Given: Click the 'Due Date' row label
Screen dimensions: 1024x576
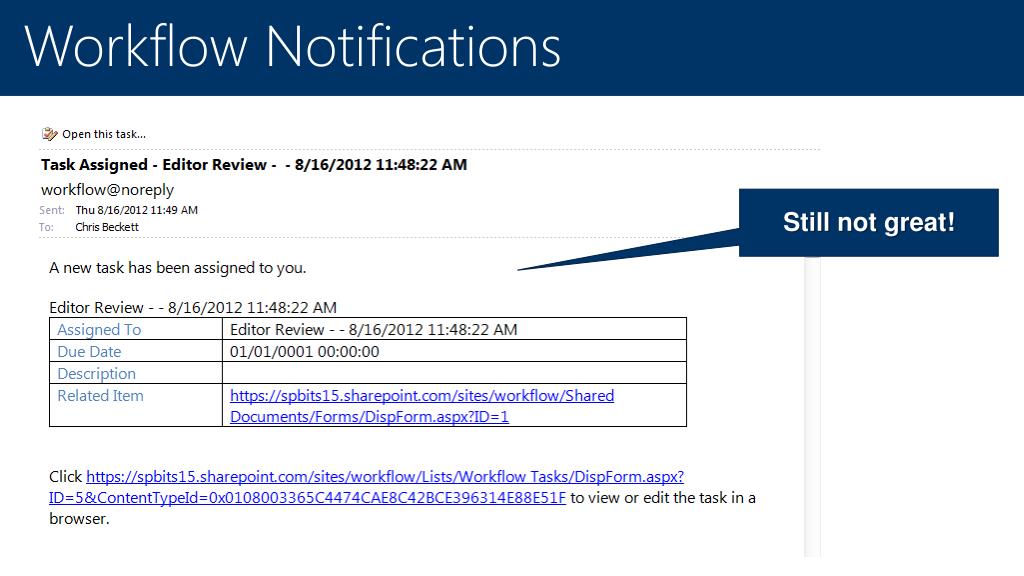Looking at the screenshot, I should tap(89, 351).
